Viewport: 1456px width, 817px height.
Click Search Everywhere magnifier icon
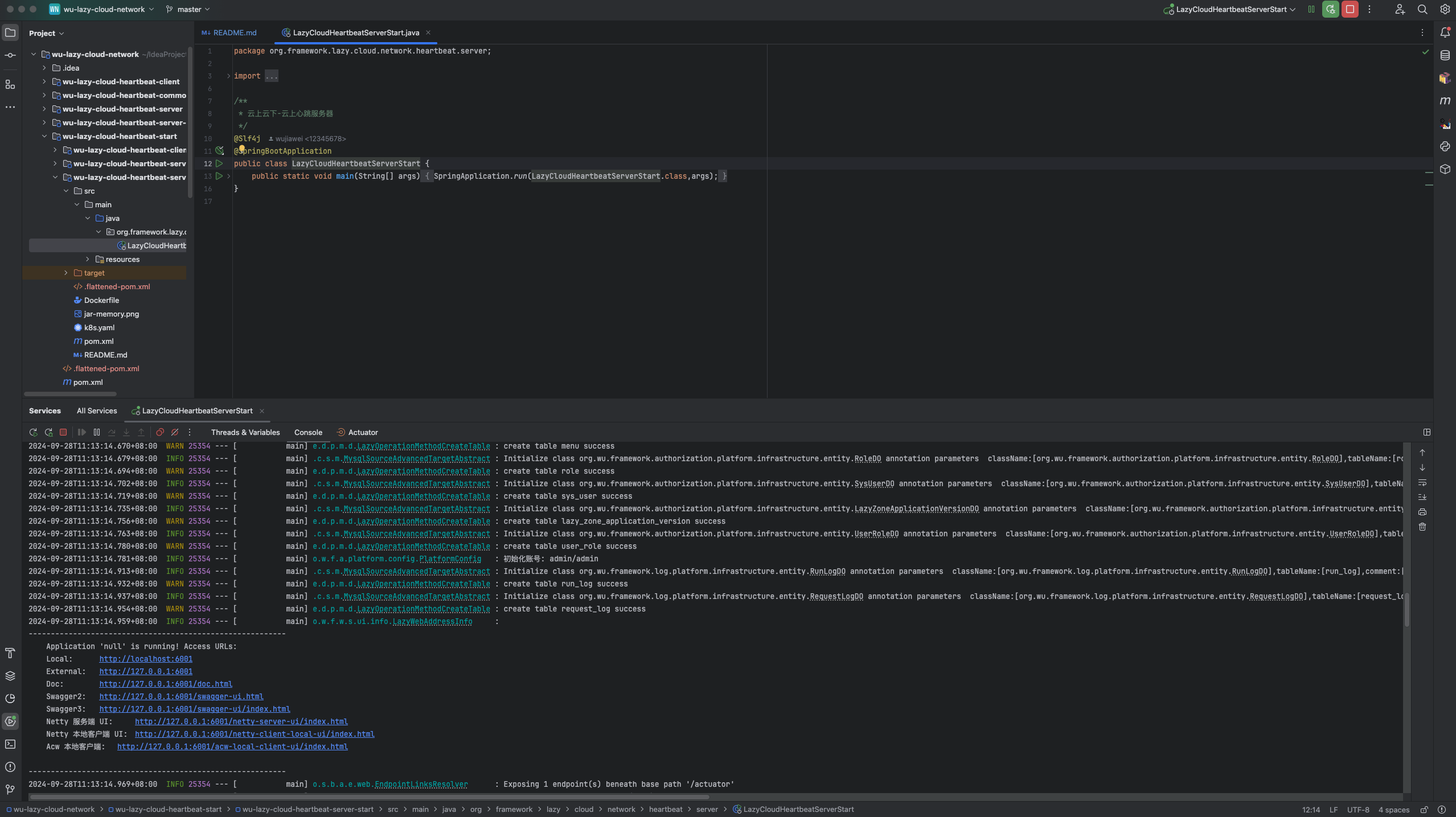1422,9
